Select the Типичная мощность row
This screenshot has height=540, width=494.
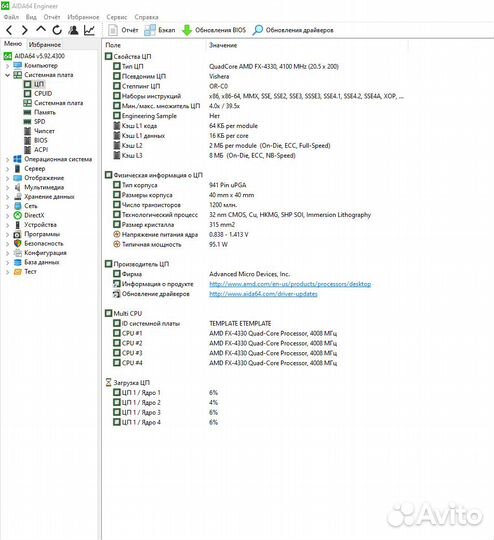coord(171,245)
